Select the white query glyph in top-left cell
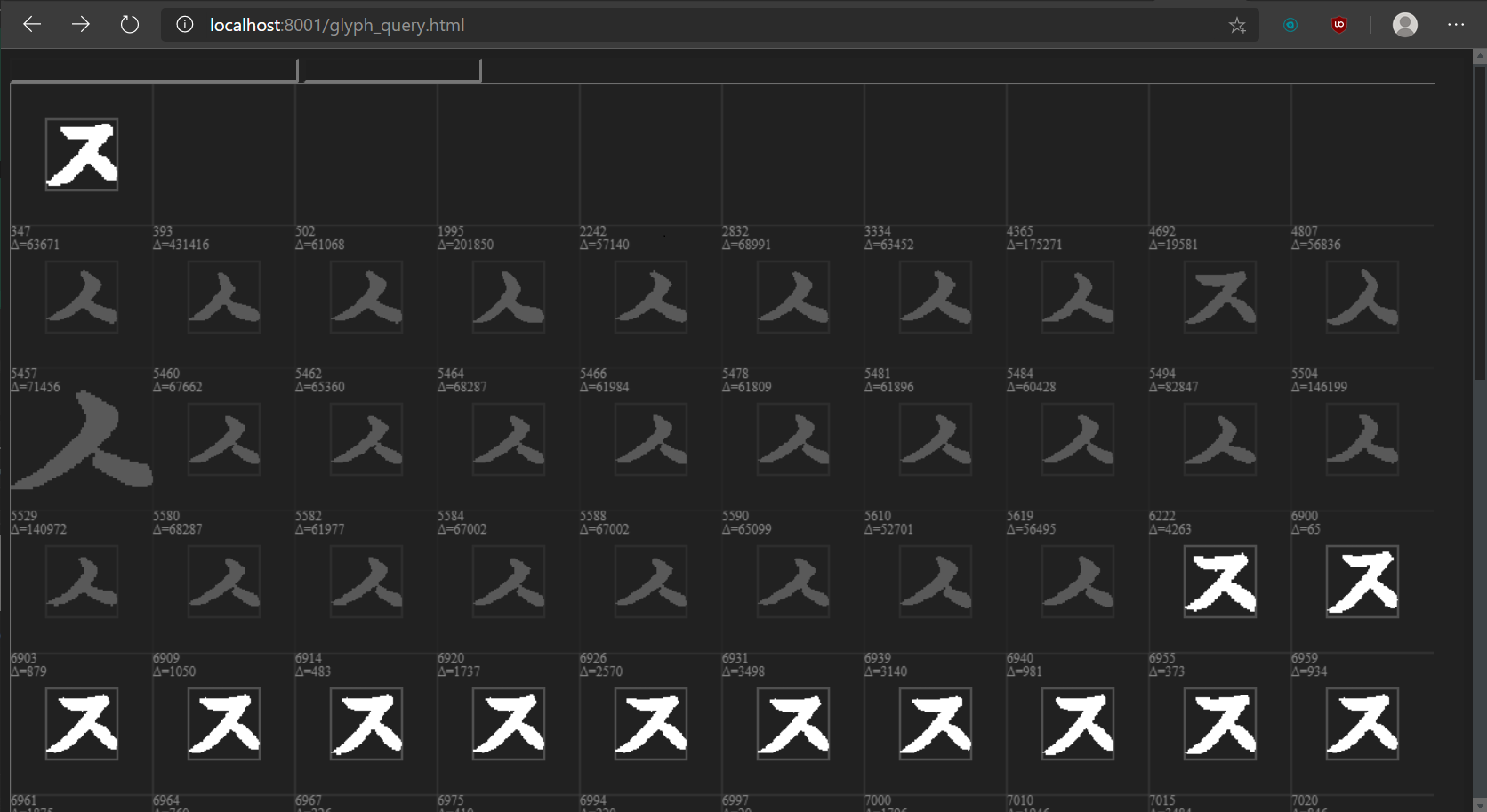This screenshot has height=812, width=1487. (x=82, y=155)
